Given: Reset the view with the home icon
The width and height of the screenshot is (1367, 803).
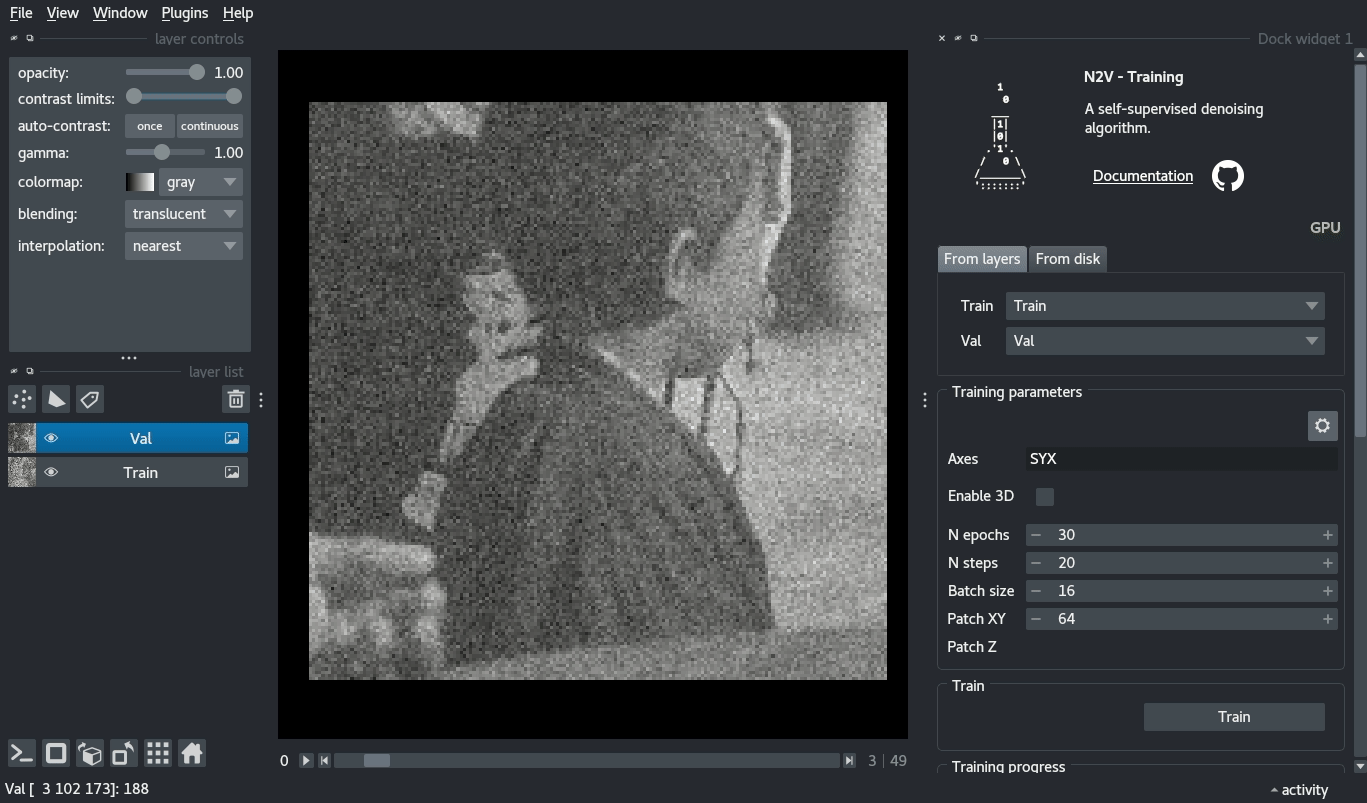Looking at the screenshot, I should click(191, 753).
